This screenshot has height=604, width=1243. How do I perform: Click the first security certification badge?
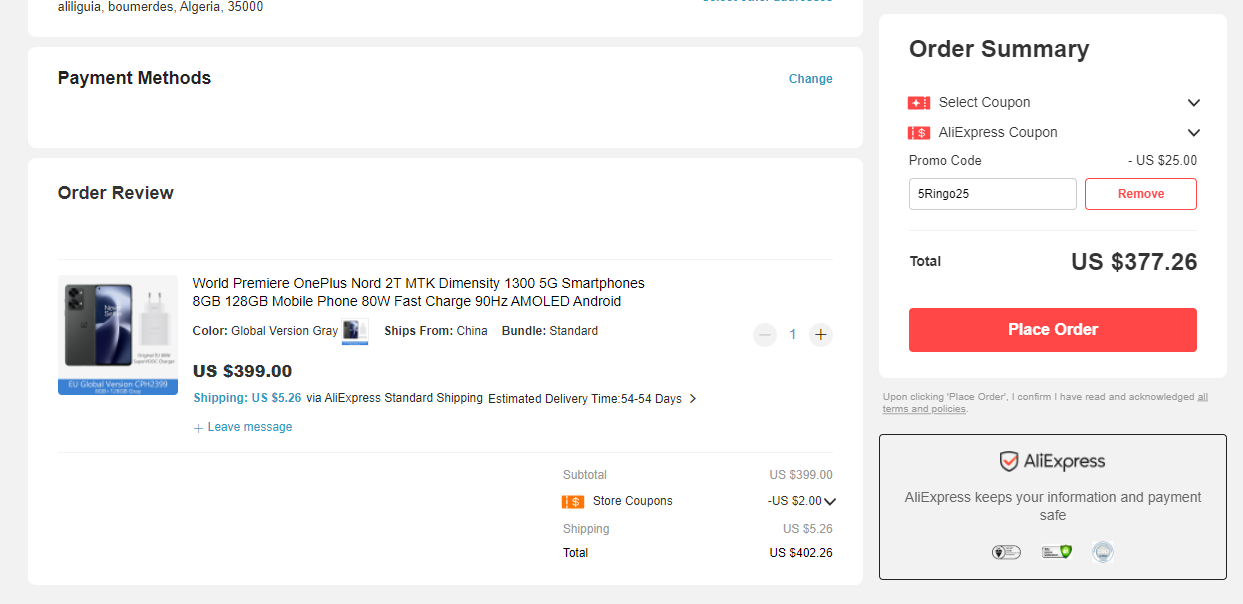(x=1006, y=551)
